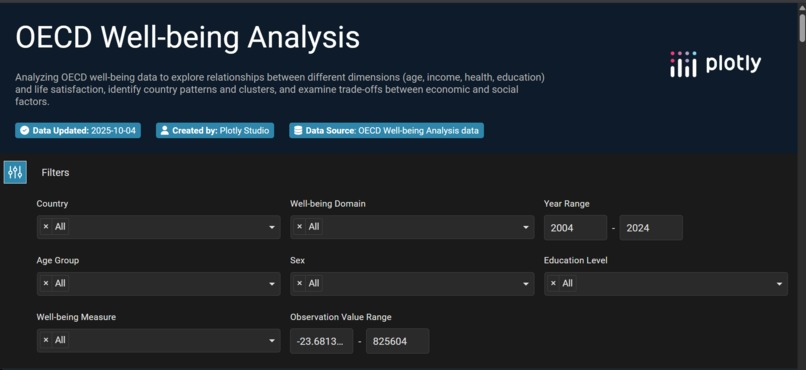
Task: Click the OECD Well-being Analysis title
Action: coord(188,37)
